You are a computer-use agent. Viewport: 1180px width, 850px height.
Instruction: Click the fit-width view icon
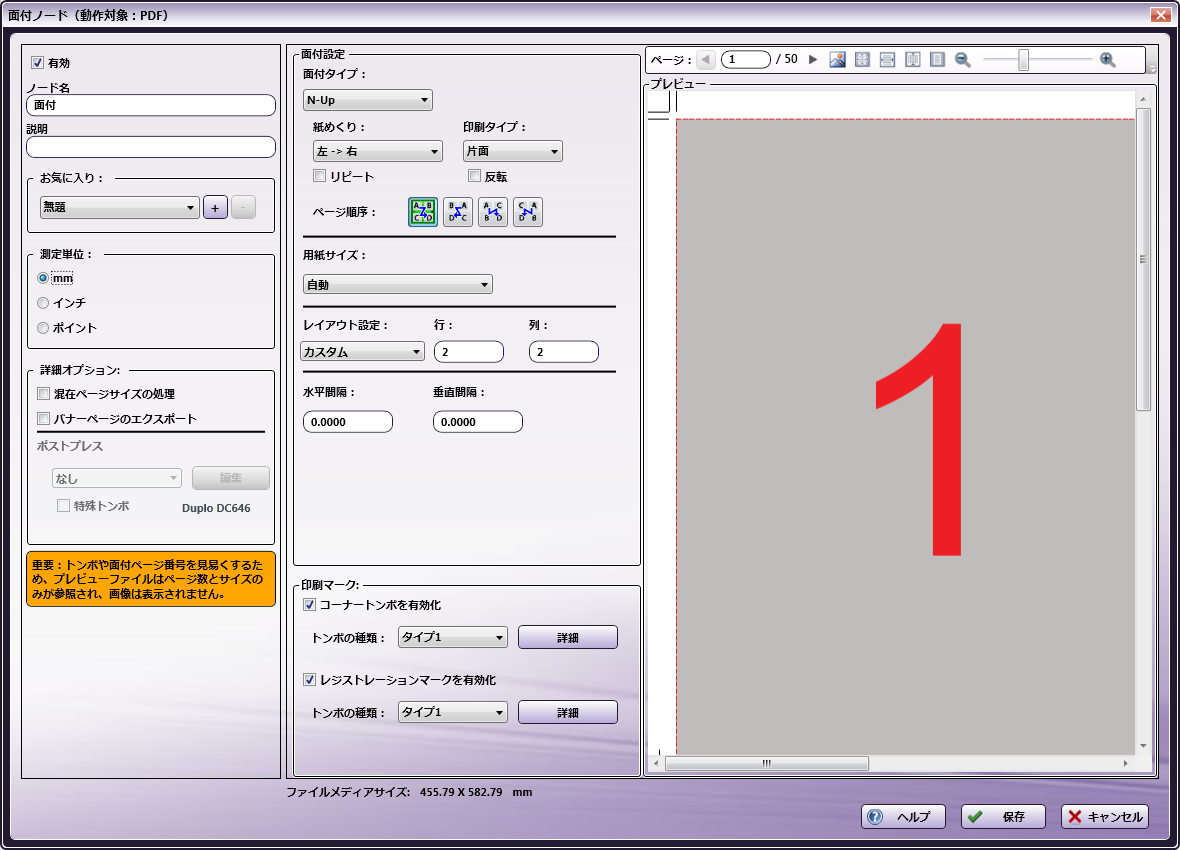click(887, 59)
